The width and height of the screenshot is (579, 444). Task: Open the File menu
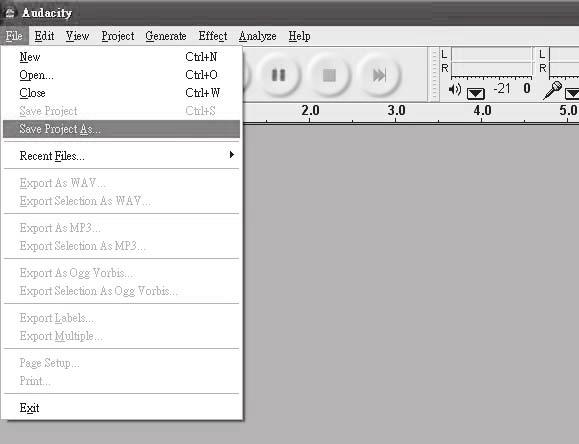tap(14, 36)
